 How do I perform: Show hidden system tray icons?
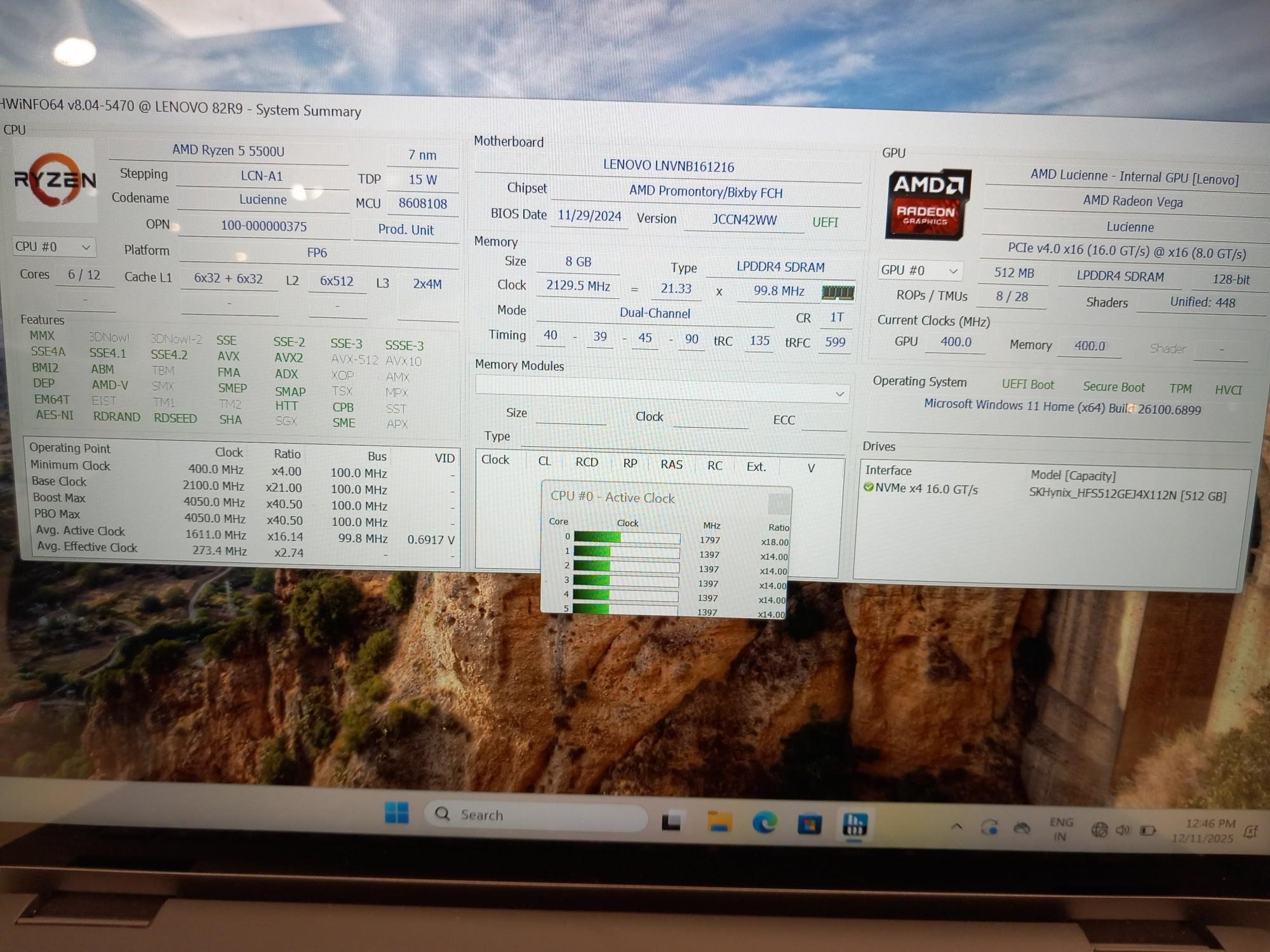pyautogui.click(x=956, y=827)
